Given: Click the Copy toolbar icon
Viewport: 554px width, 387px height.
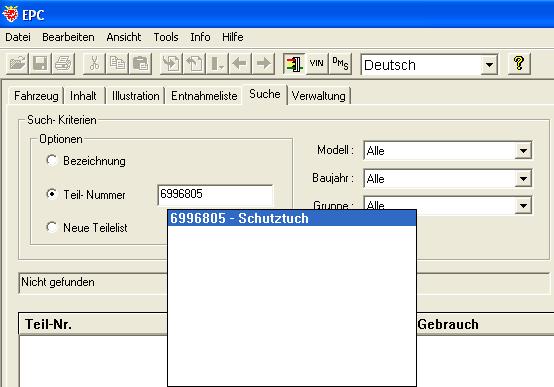Looking at the screenshot, I should [117, 64].
